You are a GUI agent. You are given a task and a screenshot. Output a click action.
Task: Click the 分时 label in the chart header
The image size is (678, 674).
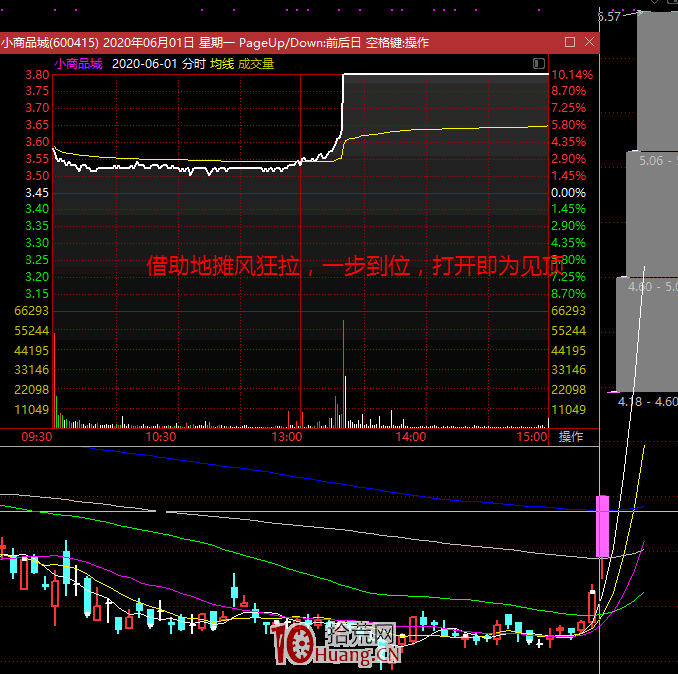pos(193,64)
